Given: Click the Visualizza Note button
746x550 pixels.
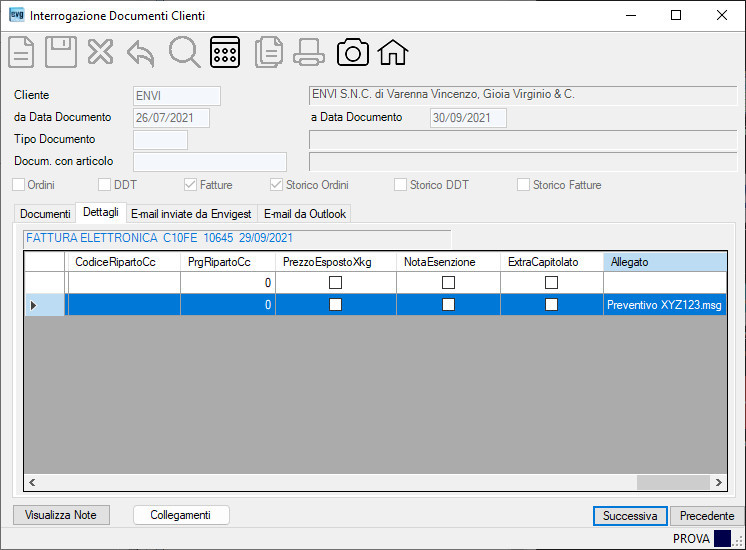Looking at the screenshot, I should [61, 515].
